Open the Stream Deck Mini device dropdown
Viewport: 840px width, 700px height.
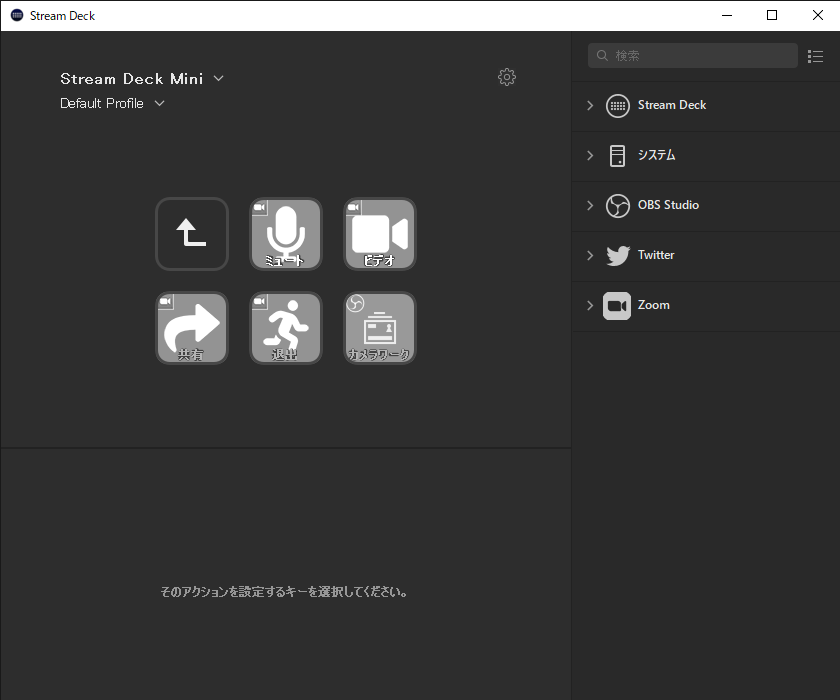pos(218,78)
